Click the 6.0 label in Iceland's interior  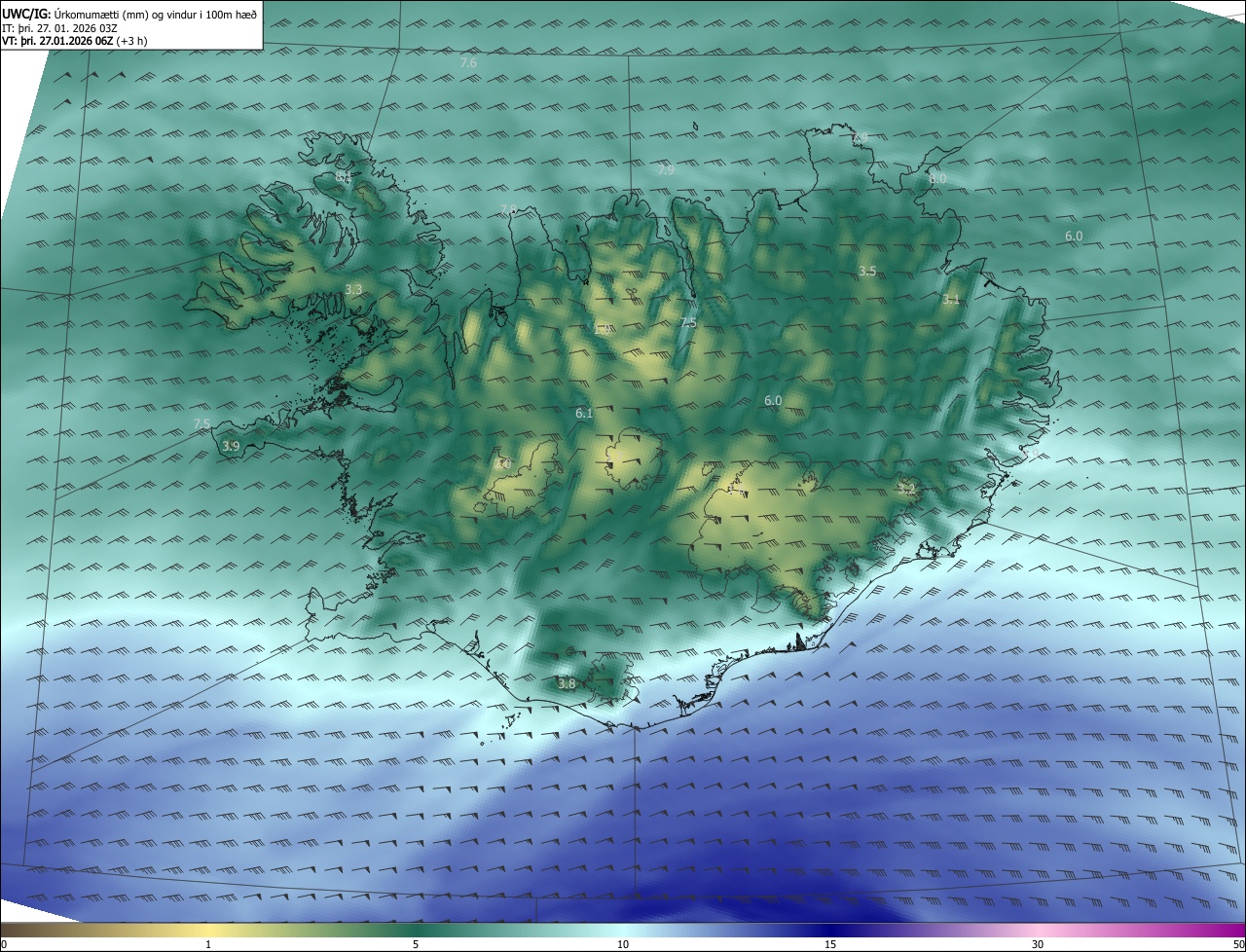(x=773, y=401)
